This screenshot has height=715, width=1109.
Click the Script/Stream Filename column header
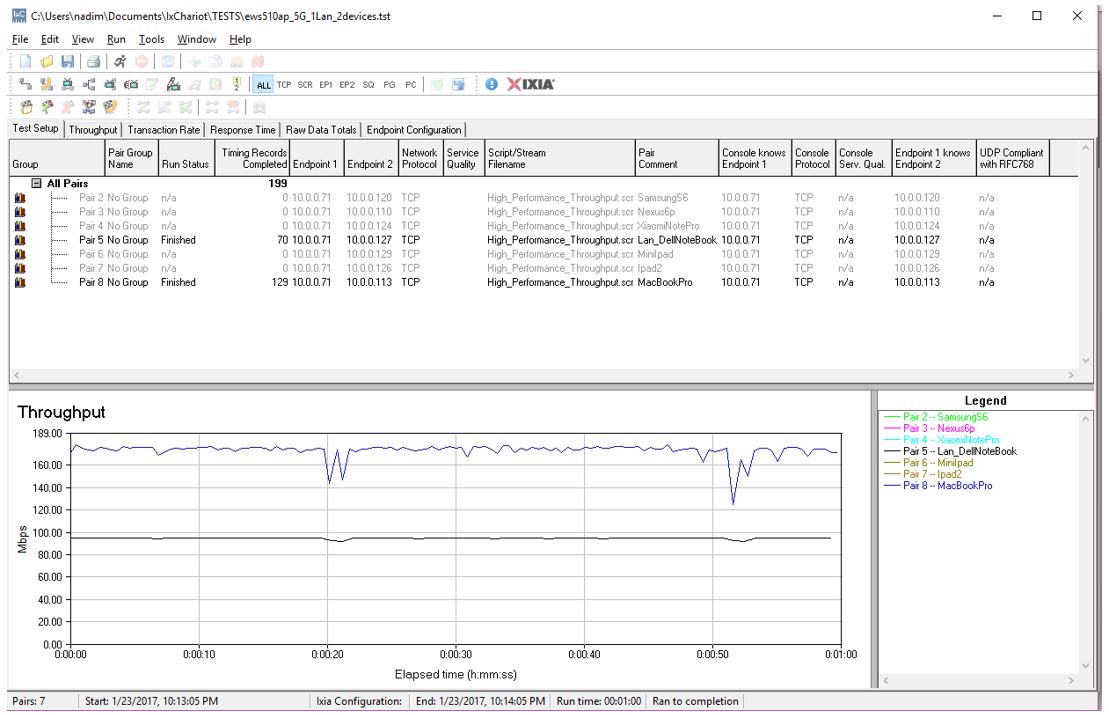pos(559,158)
